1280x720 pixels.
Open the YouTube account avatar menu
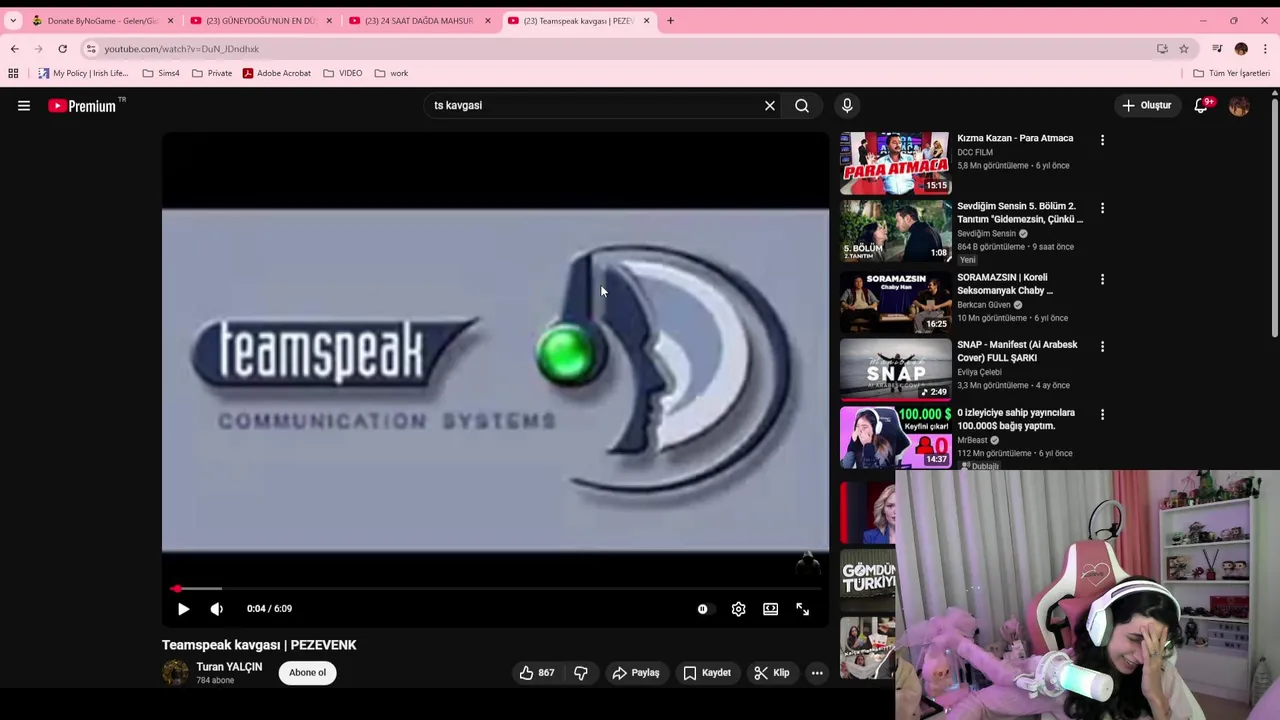1239,106
